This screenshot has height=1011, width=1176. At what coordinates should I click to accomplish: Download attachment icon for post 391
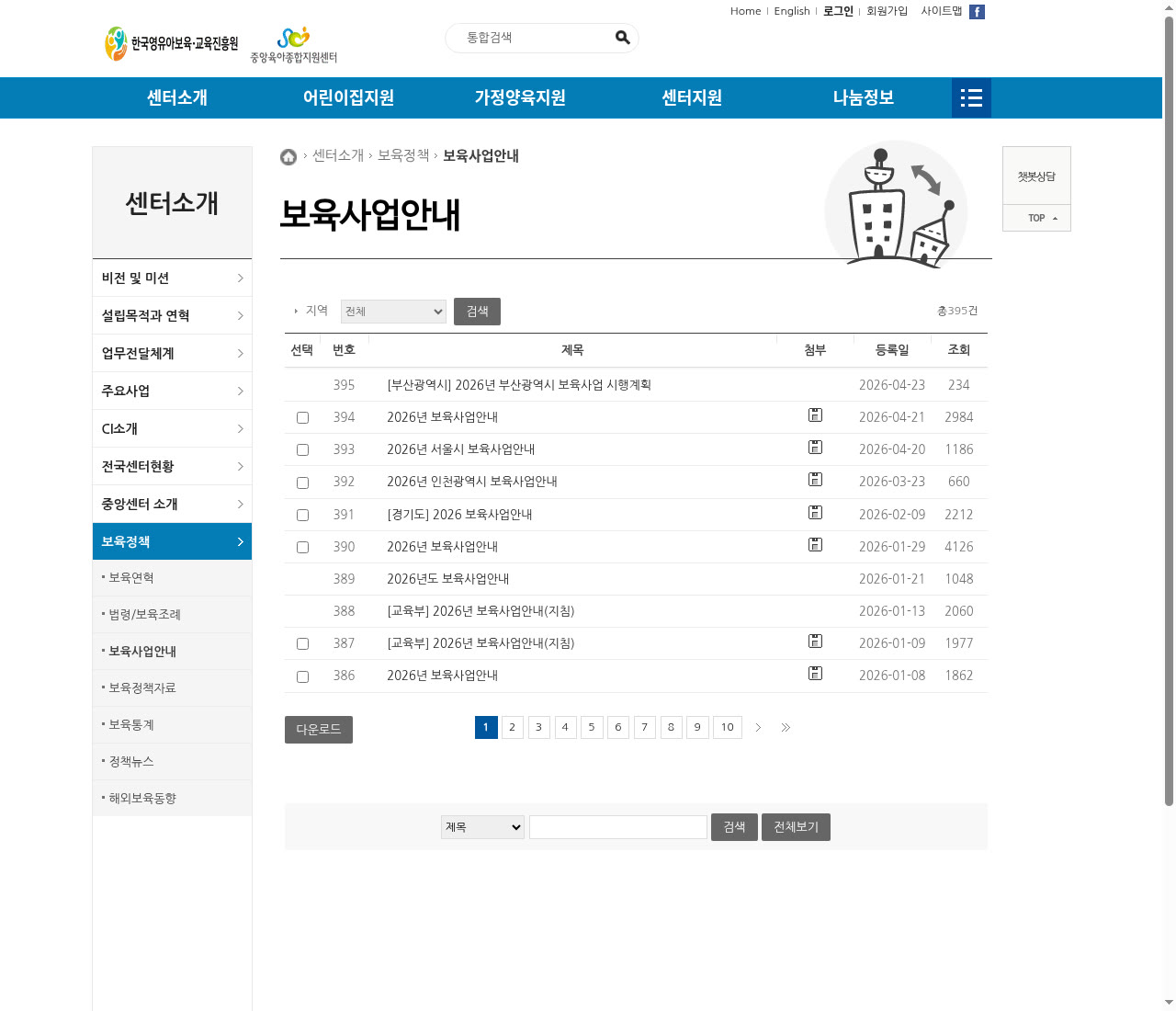[x=815, y=513]
